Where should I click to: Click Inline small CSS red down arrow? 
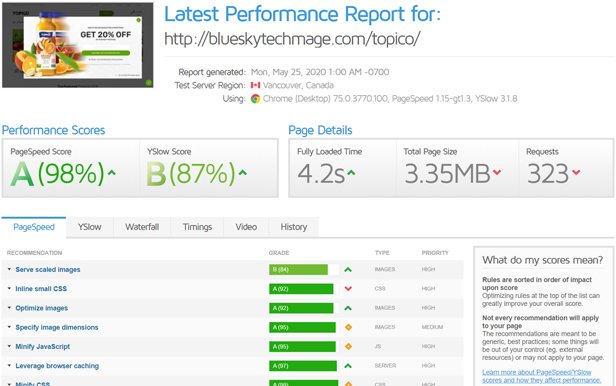coord(348,289)
